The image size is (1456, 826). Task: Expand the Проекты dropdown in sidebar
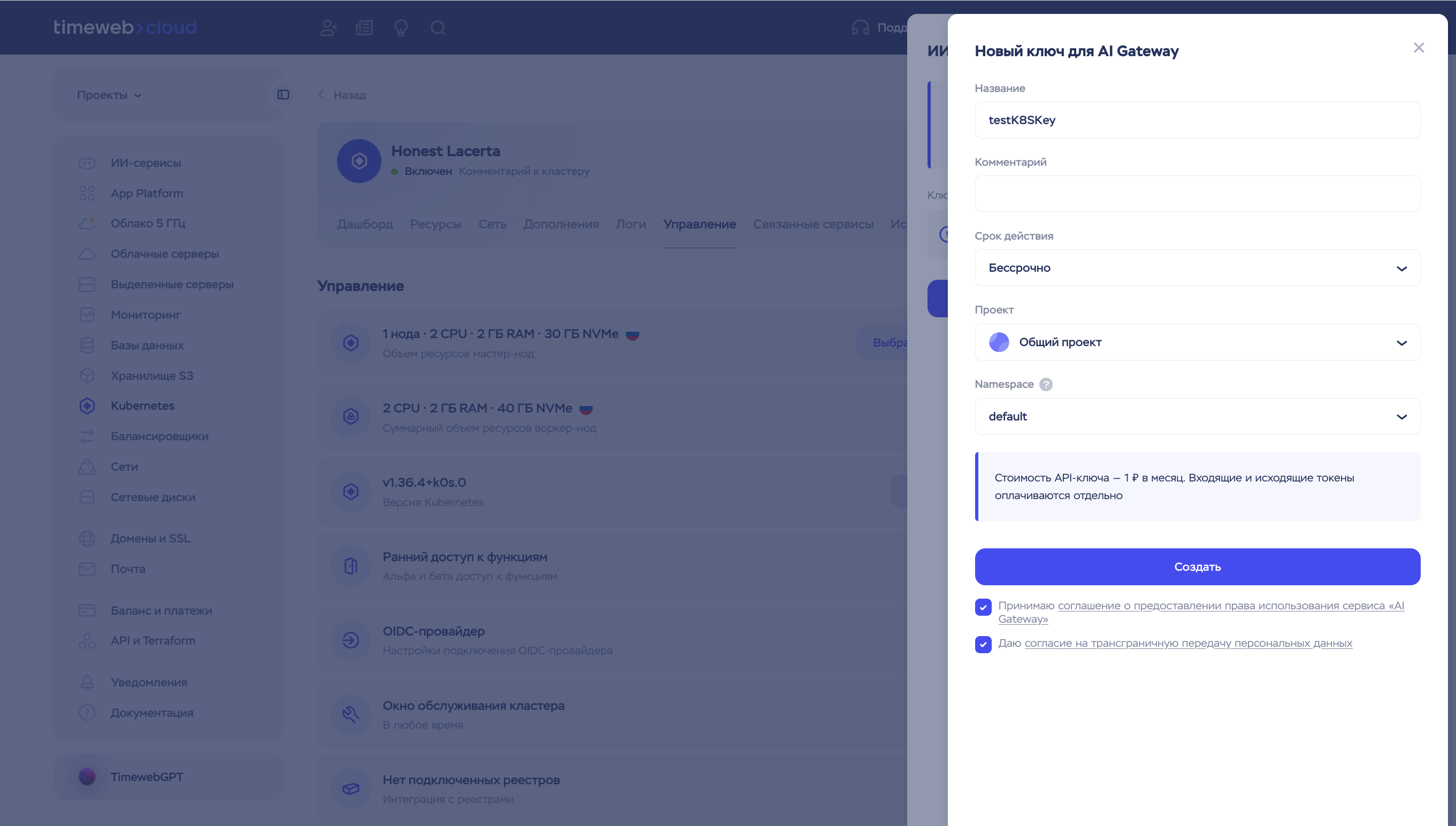coord(109,95)
